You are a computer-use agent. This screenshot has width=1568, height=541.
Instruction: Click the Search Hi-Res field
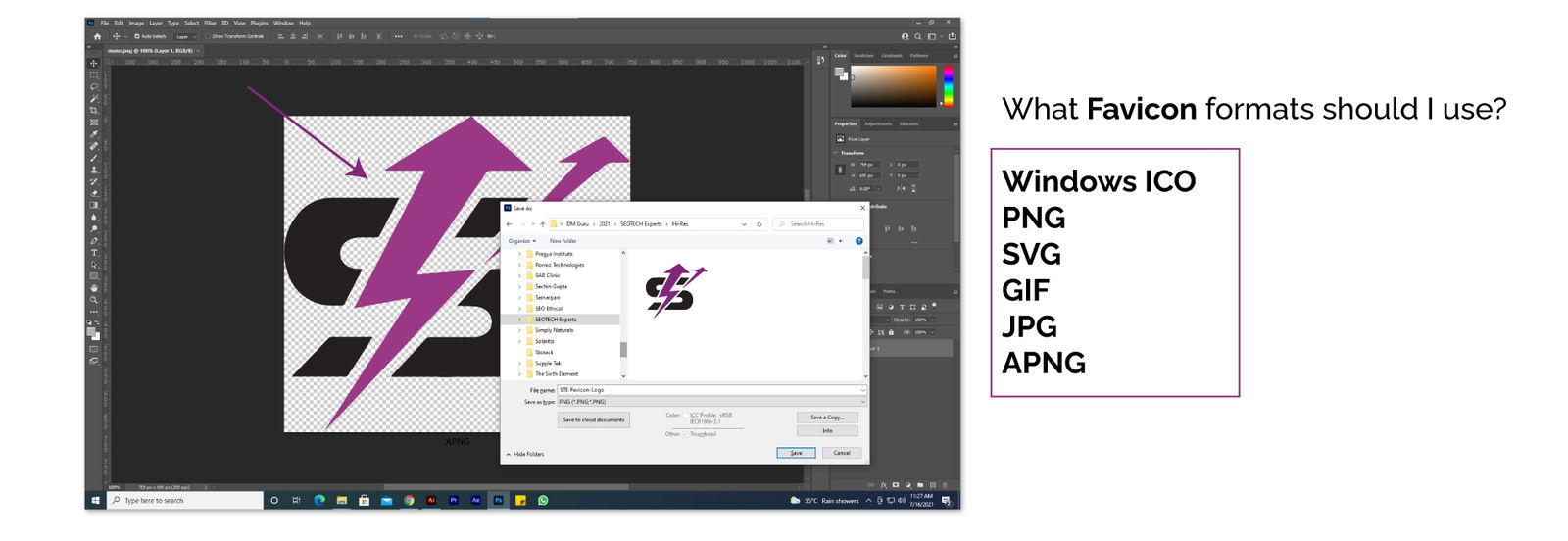[x=818, y=224]
